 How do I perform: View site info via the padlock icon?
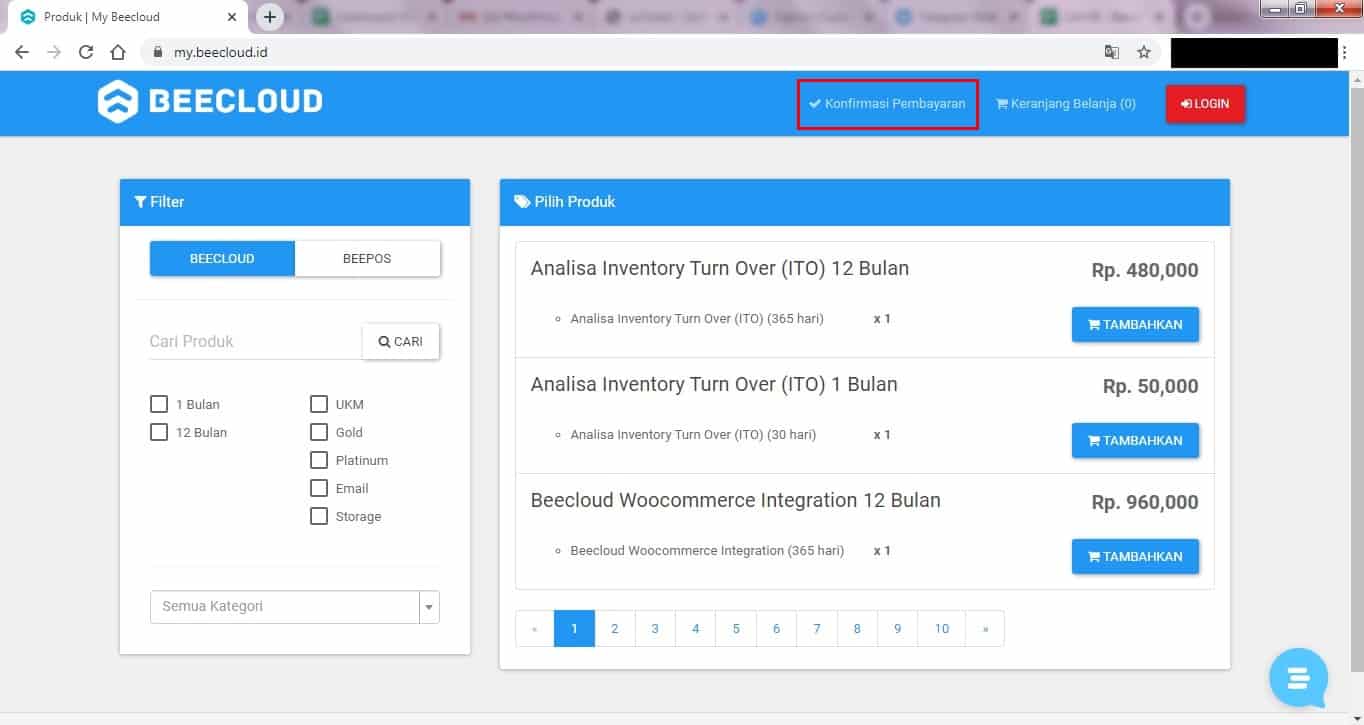tap(157, 52)
